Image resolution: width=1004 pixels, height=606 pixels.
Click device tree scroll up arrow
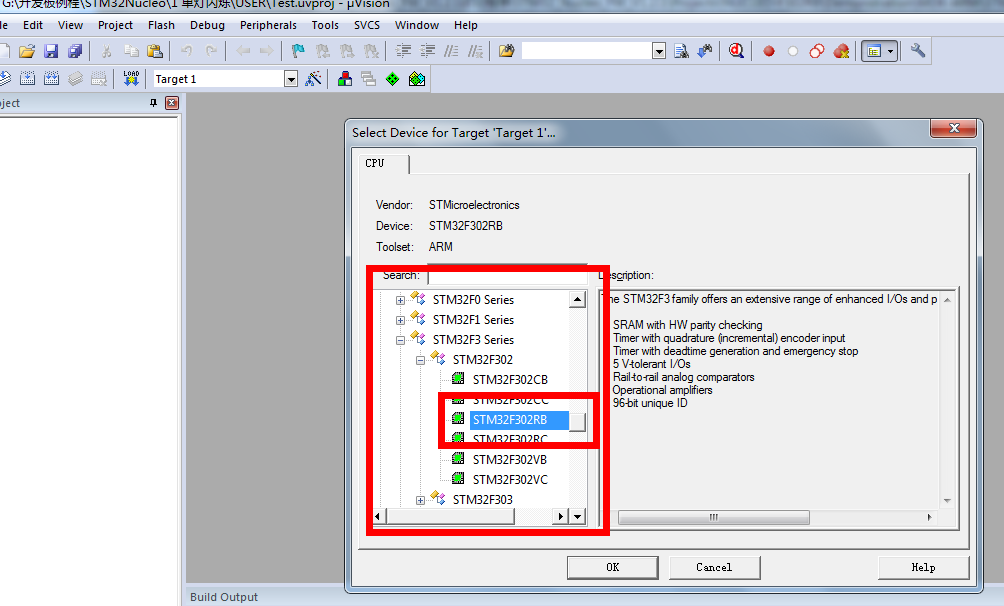coord(578,299)
